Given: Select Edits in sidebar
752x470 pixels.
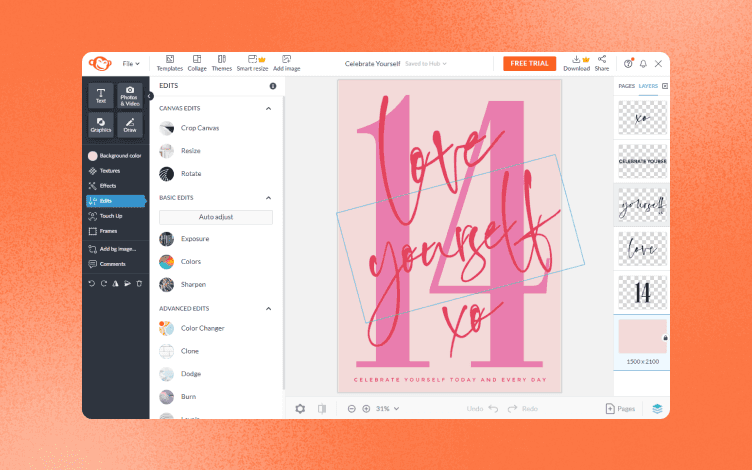Looking at the screenshot, I should click(x=116, y=201).
